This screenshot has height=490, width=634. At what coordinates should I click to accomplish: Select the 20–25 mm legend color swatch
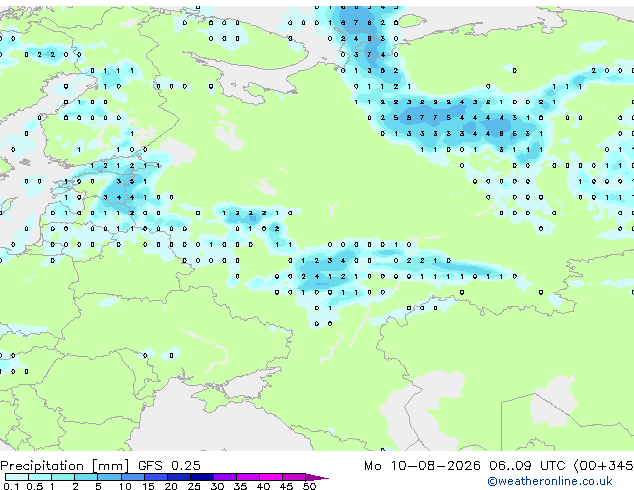click(178, 477)
